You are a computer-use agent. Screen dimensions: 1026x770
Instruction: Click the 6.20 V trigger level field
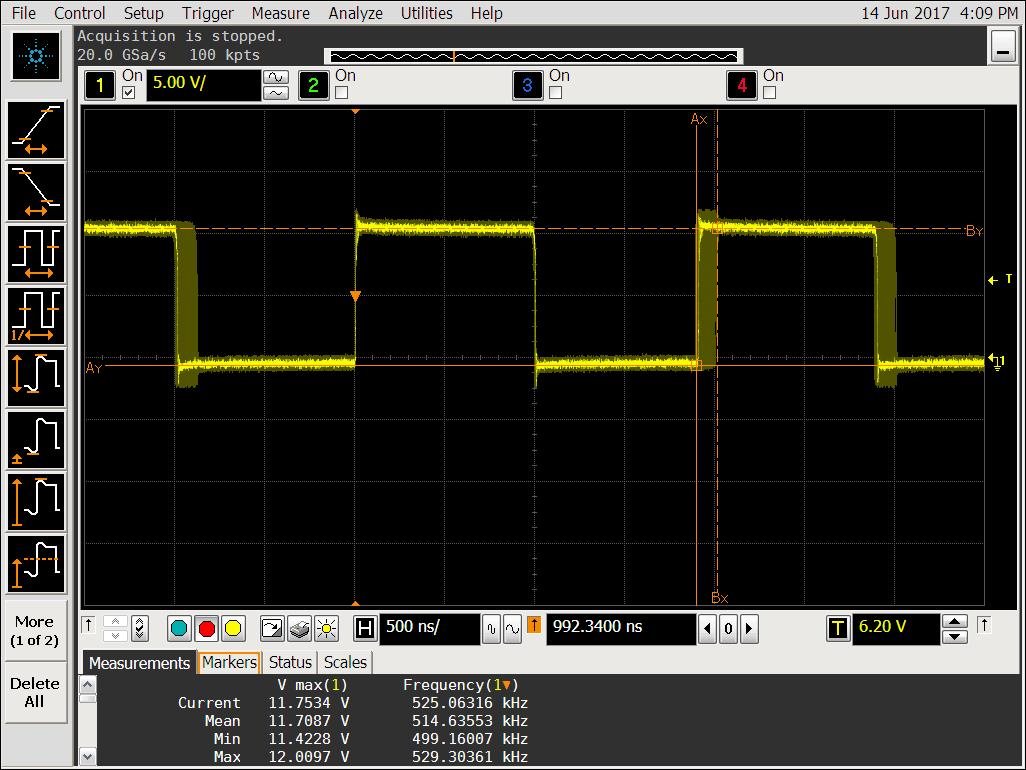[x=896, y=629]
